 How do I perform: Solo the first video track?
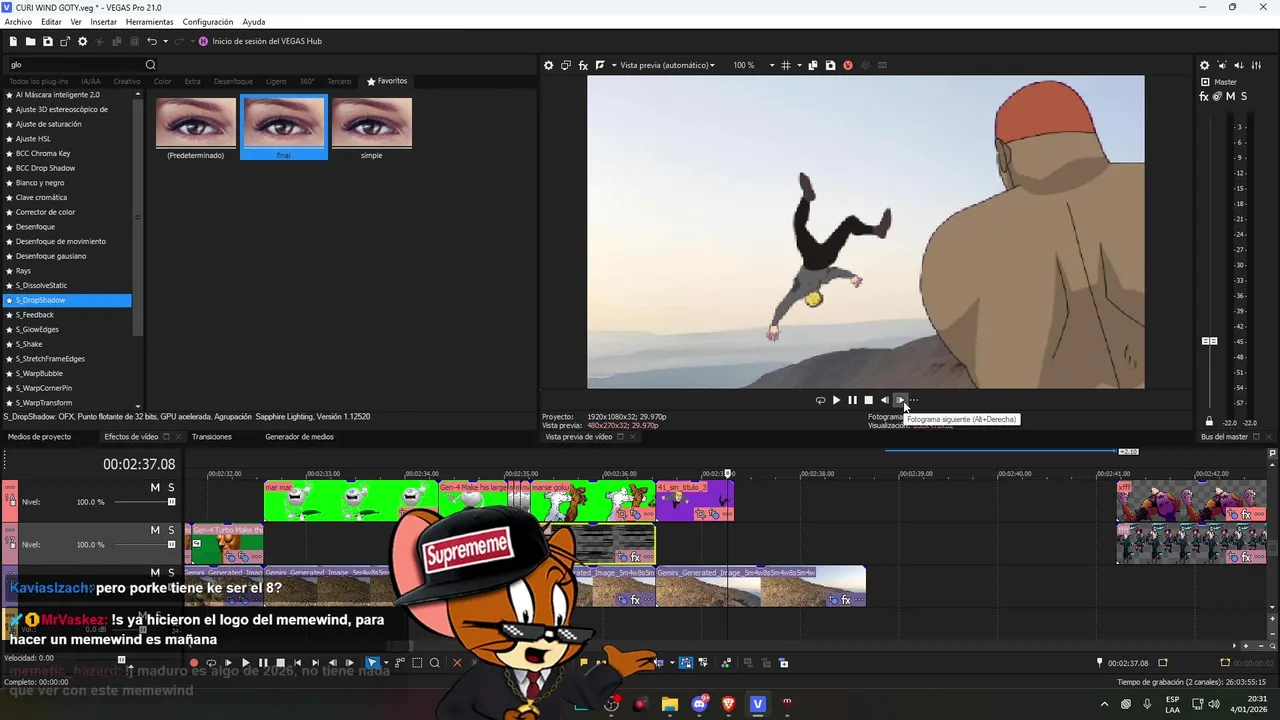(171, 487)
